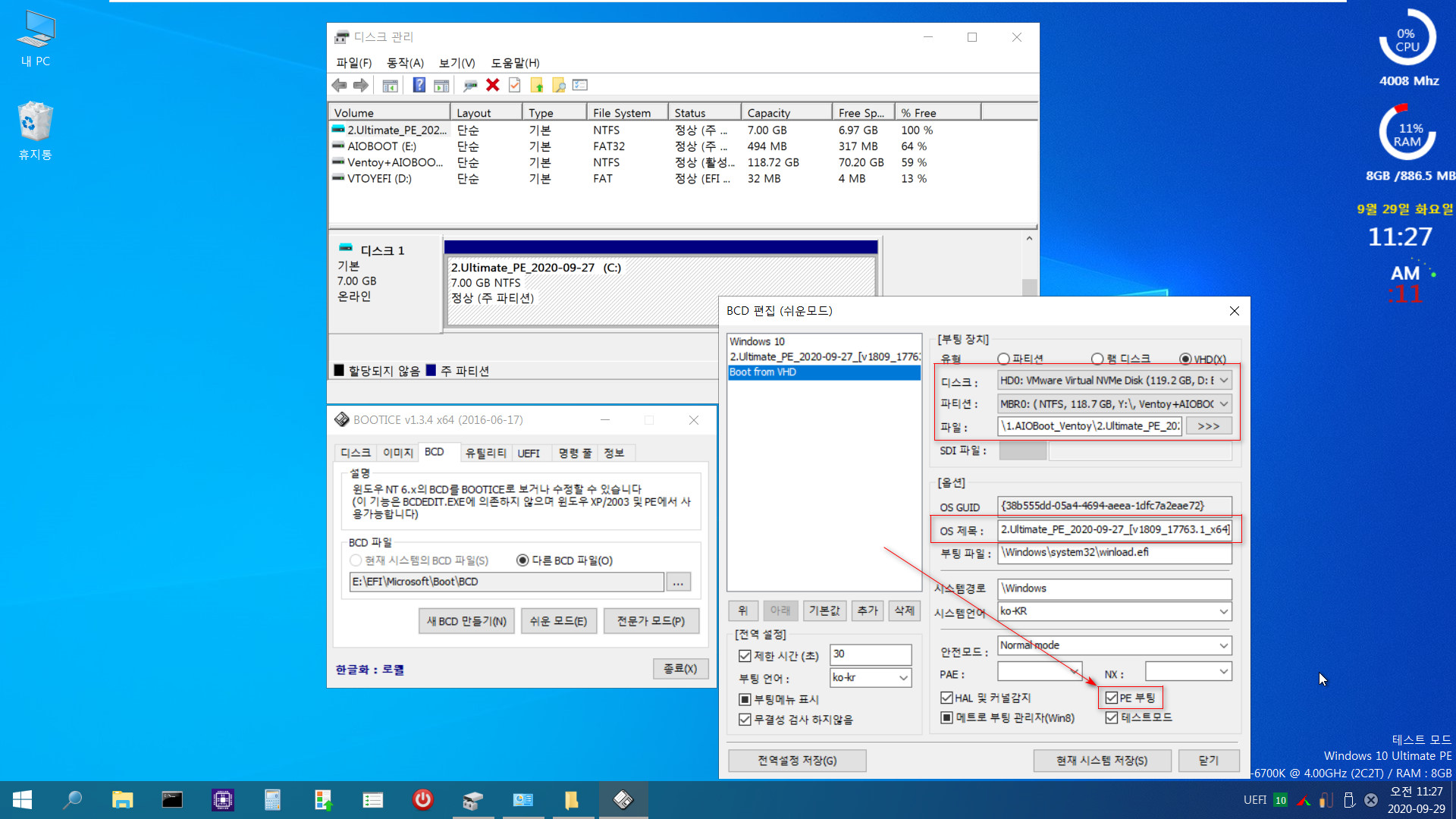This screenshot has height=819, width=1456.
Task: Click the connect disk toolbar icon
Action: click(470, 85)
